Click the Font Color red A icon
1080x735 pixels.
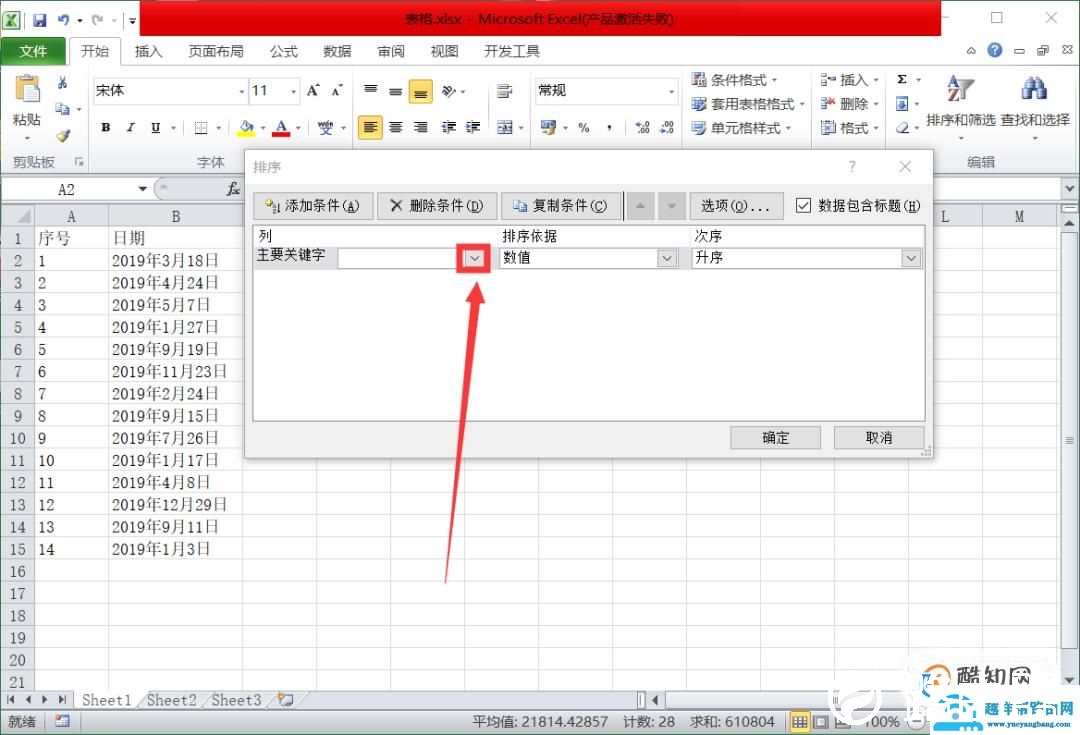(x=281, y=127)
